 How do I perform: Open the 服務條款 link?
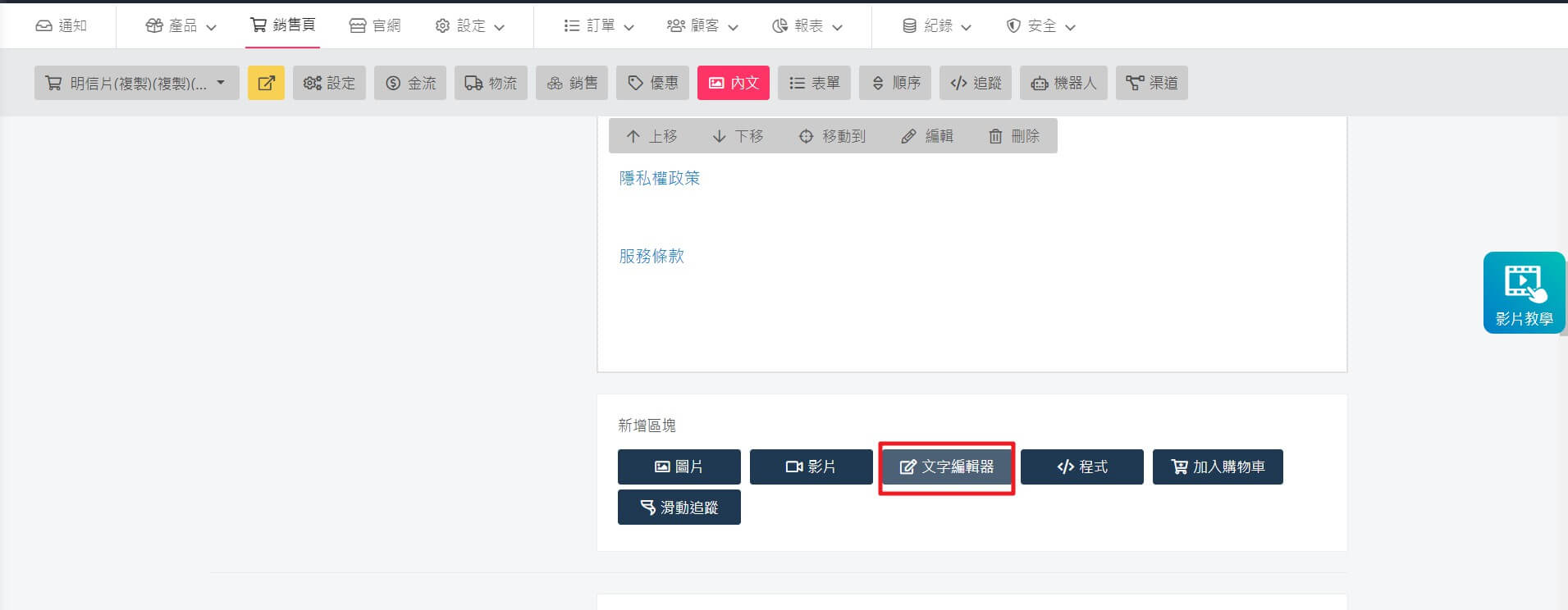tap(651, 256)
